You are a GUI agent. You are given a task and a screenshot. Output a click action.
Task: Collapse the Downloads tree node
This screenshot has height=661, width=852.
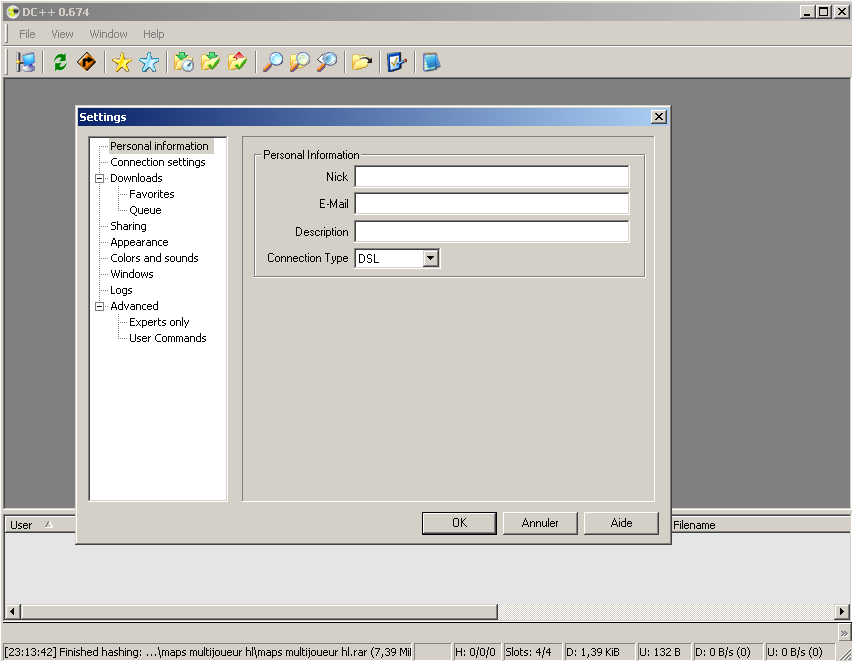tap(99, 178)
